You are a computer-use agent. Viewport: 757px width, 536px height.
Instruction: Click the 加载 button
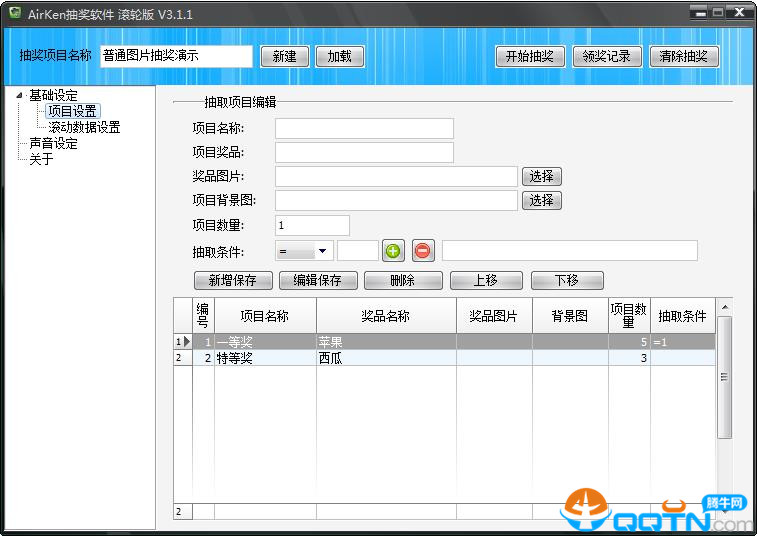tap(340, 56)
